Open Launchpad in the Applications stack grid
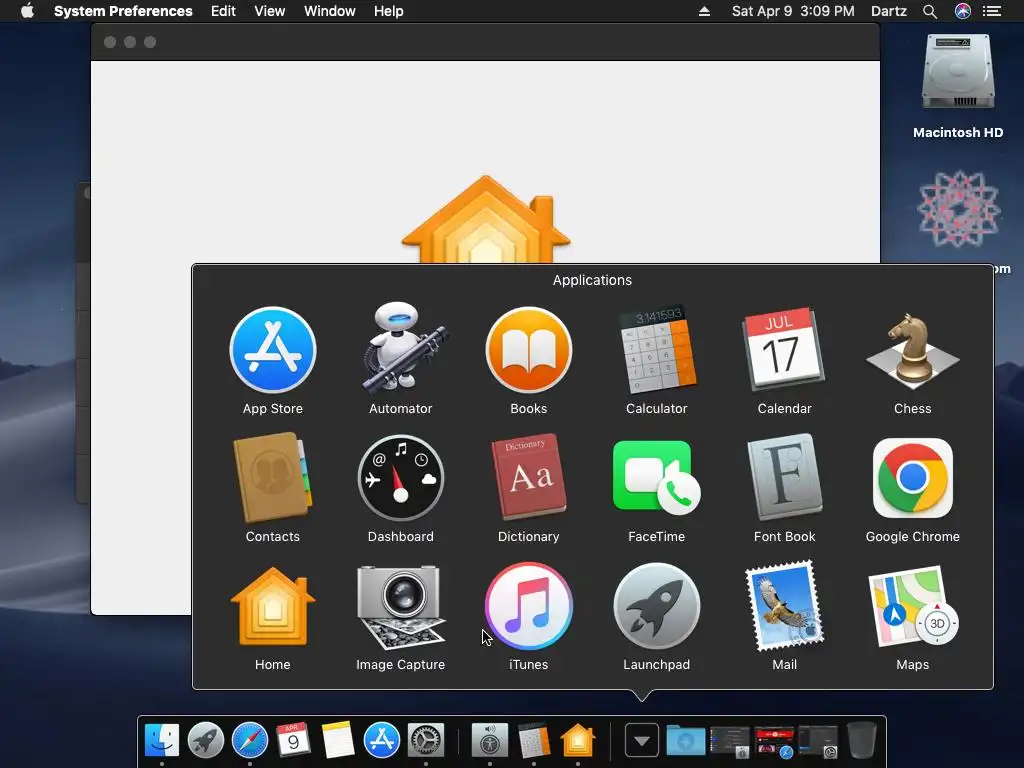 coord(656,606)
